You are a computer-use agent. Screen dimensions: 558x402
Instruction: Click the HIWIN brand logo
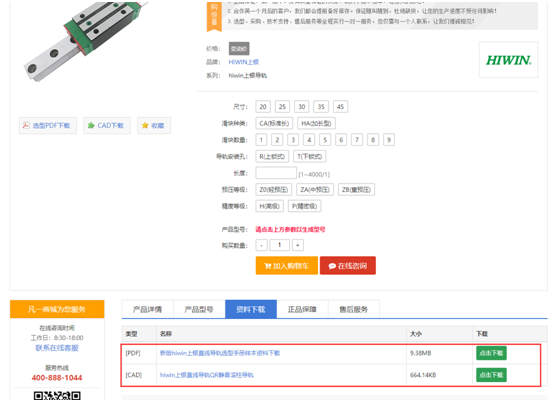pos(509,60)
